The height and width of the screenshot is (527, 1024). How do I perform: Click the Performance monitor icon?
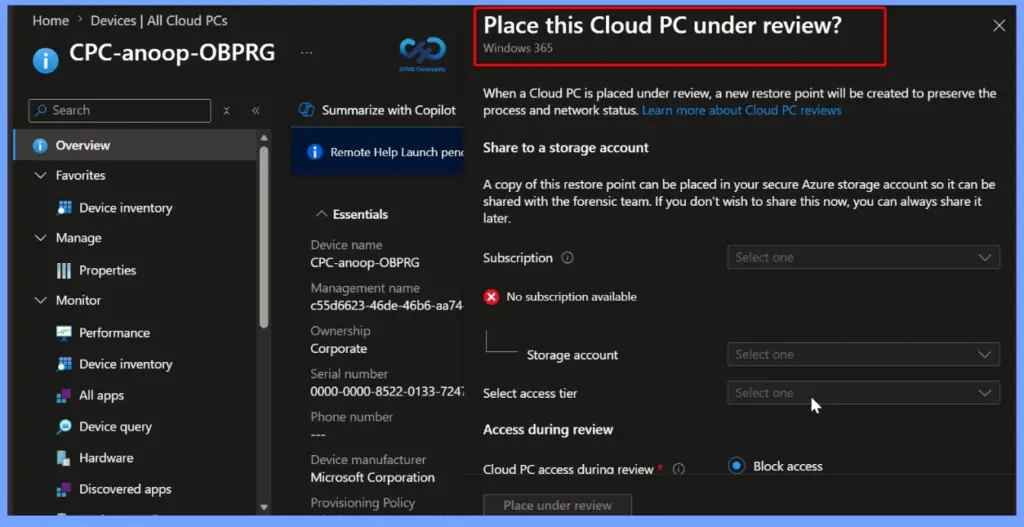[64, 332]
